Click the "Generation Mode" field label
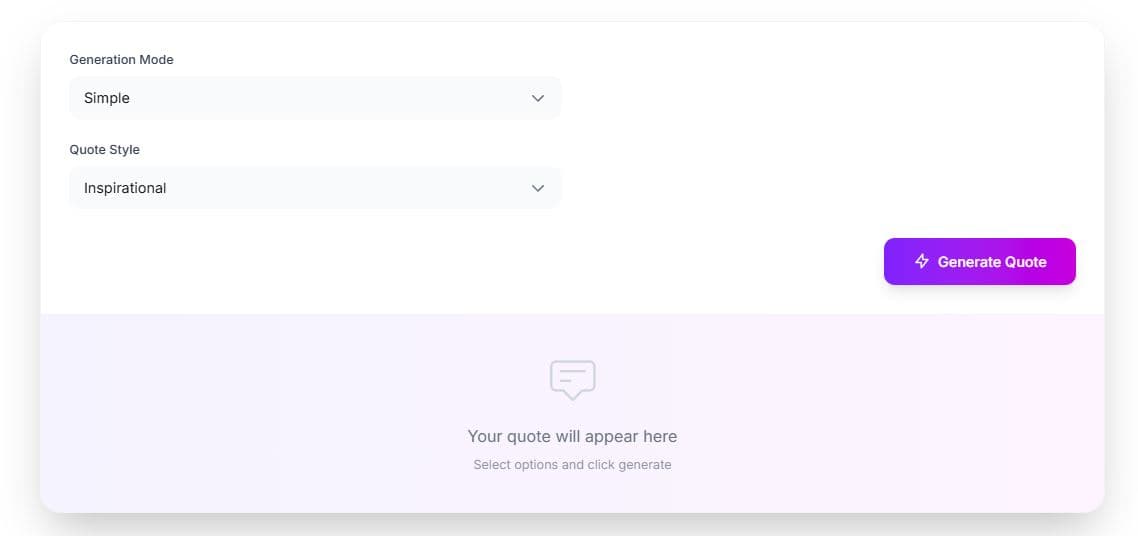The image size is (1138, 536). (x=121, y=60)
